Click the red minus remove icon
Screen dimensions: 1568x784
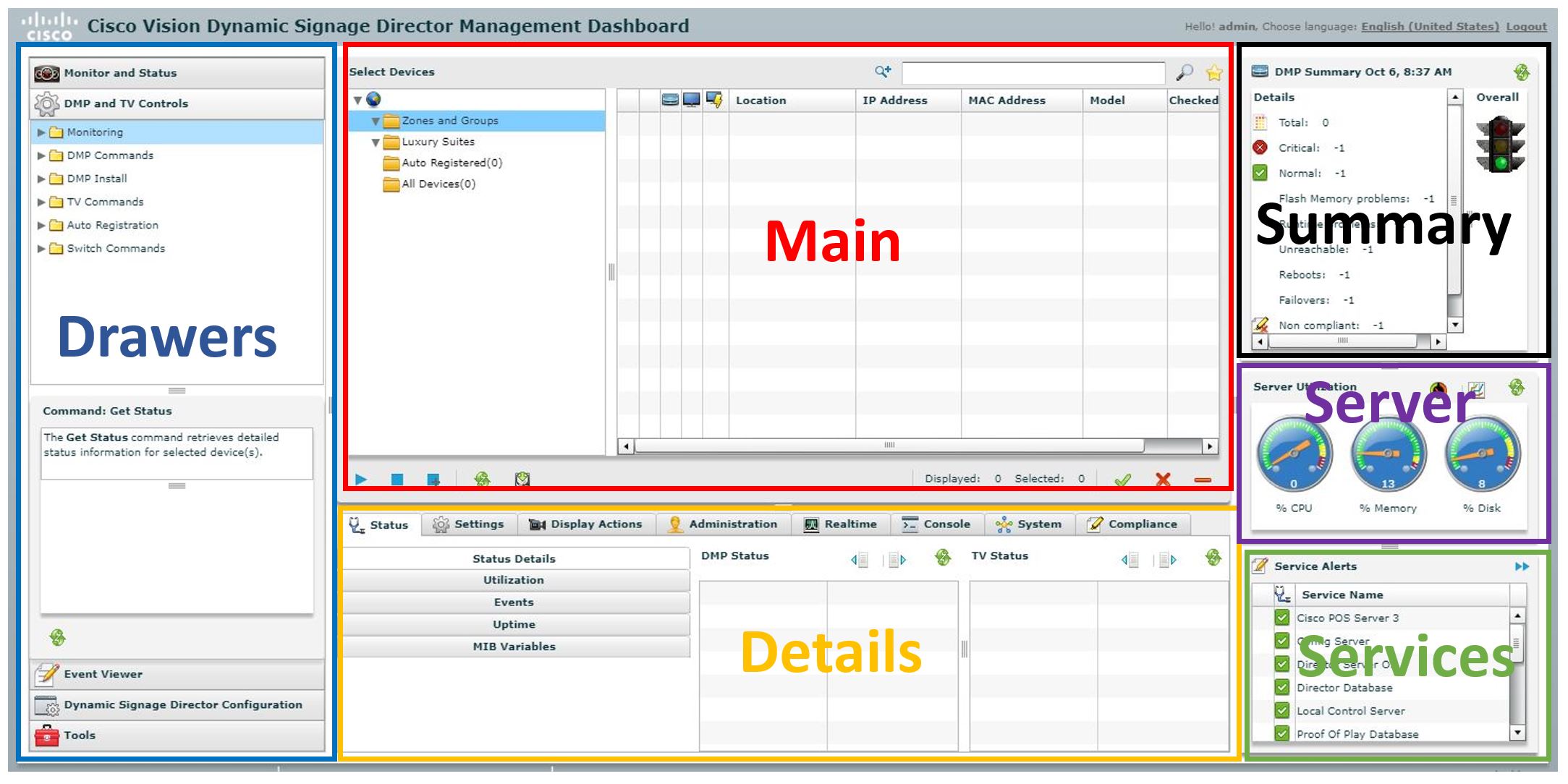1203,480
